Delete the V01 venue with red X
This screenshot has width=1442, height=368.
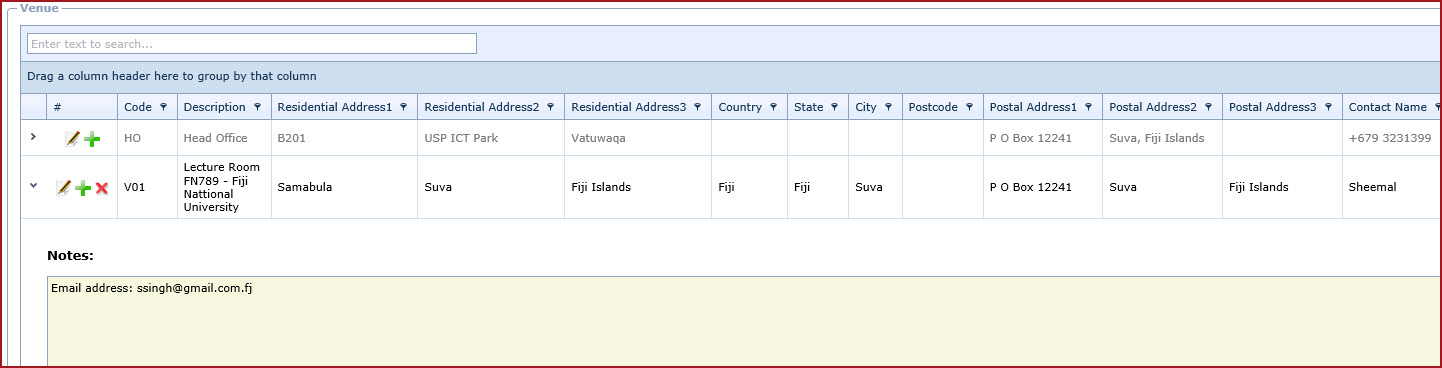[101, 187]
